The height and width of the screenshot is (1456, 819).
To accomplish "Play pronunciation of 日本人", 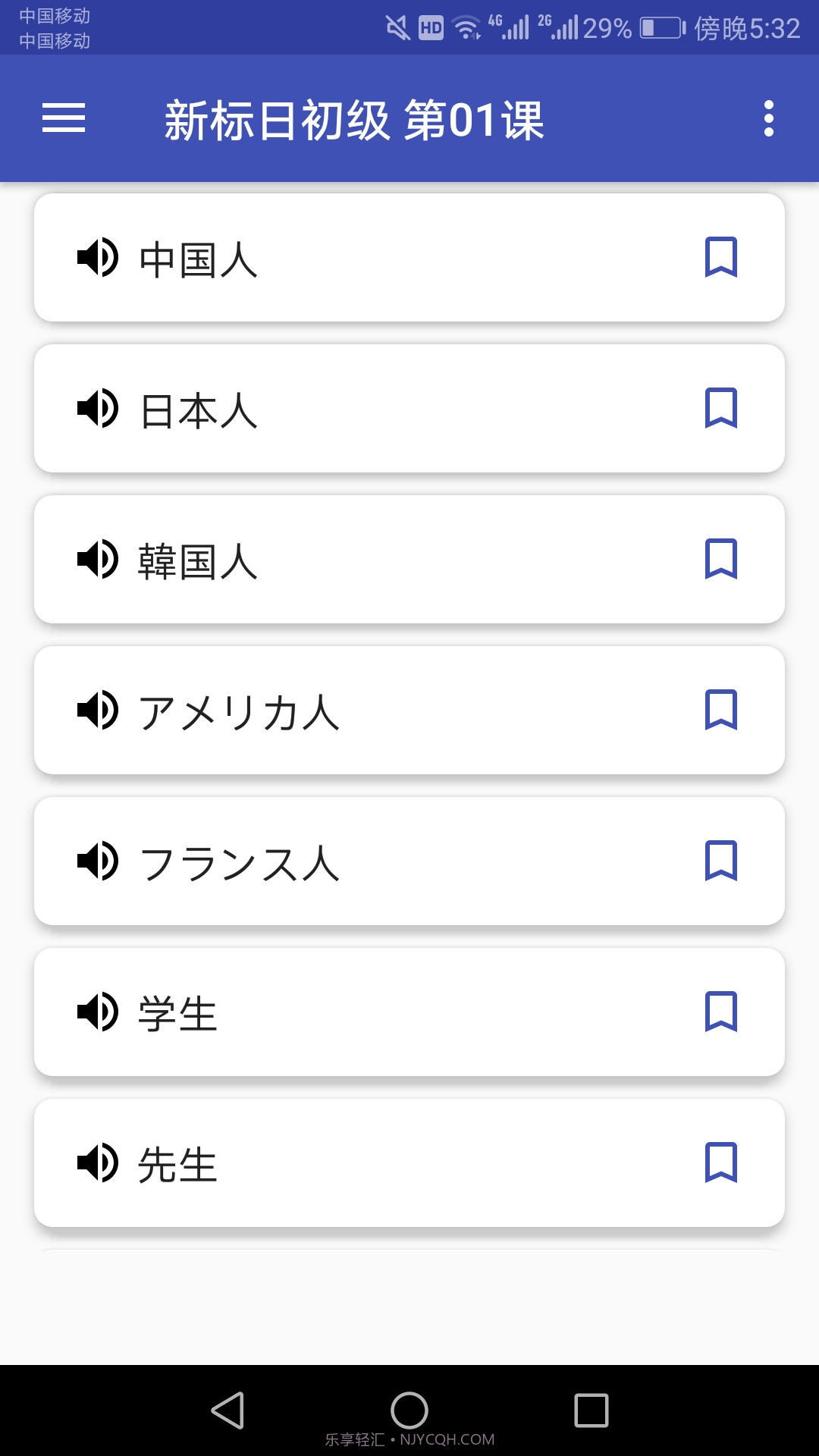I will (x=98, y=409).
